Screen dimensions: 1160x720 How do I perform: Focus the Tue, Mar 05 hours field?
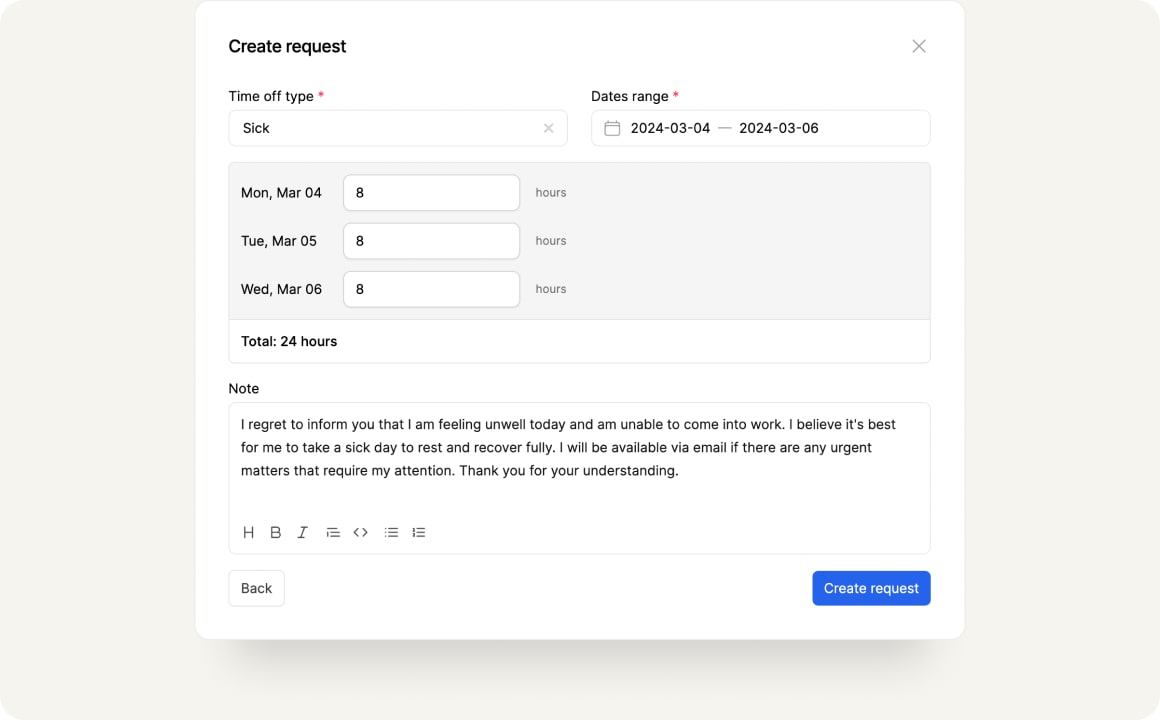pyautogui.click(x=431, y=241)
